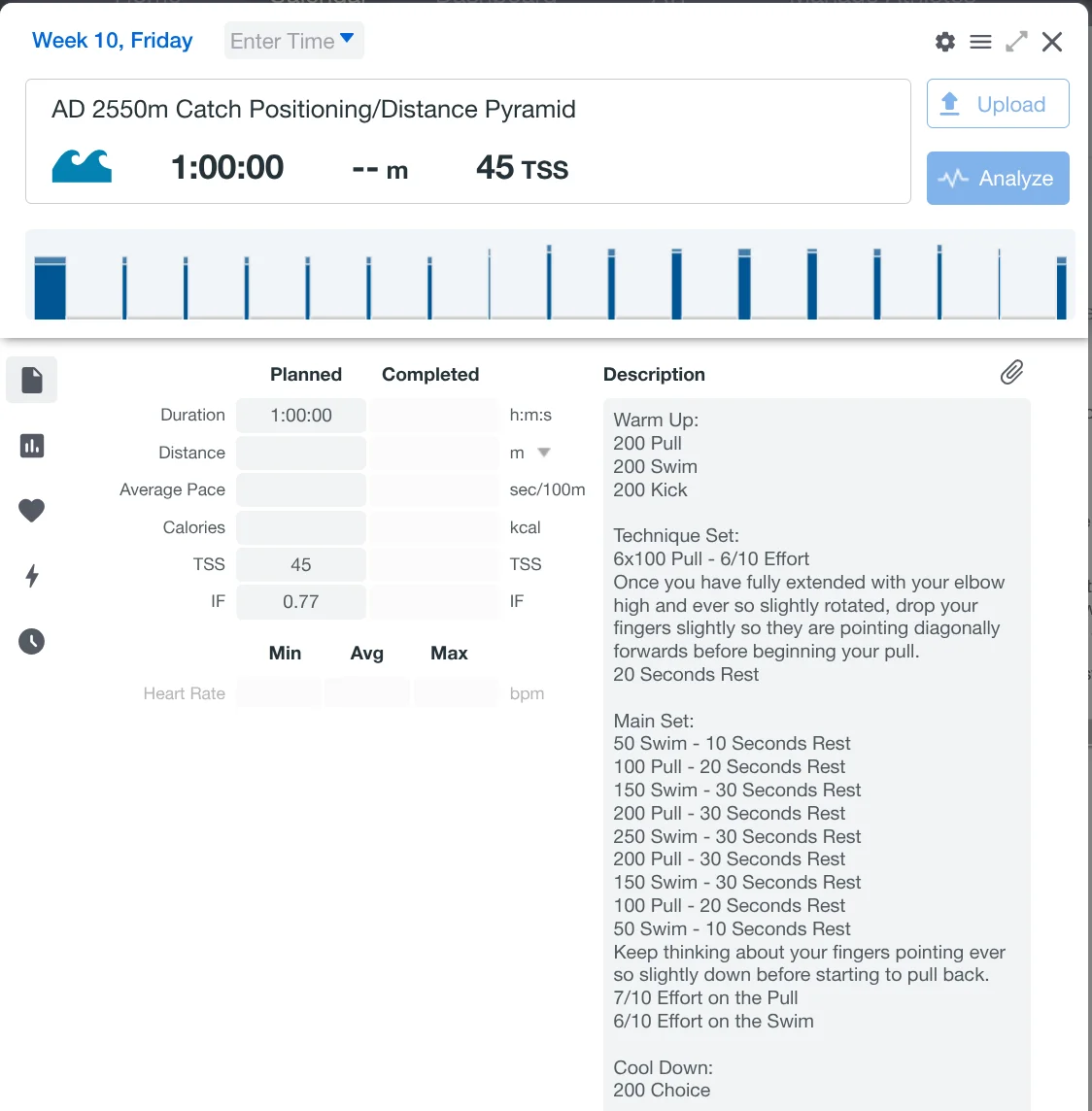Viewport: 1092px width, 1111px height.
Task: Click the Analyze button
Action: [x=998, y=178]
